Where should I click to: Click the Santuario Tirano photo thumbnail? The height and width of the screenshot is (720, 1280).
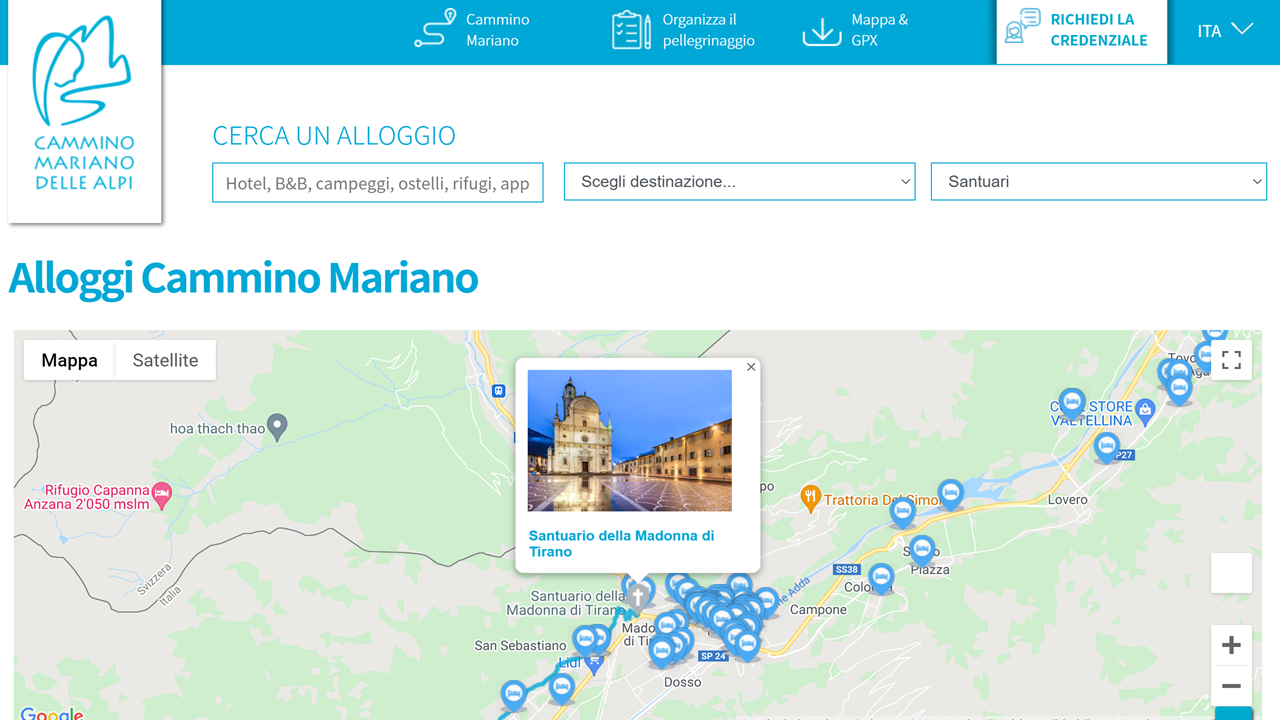(x=629, y=441)
